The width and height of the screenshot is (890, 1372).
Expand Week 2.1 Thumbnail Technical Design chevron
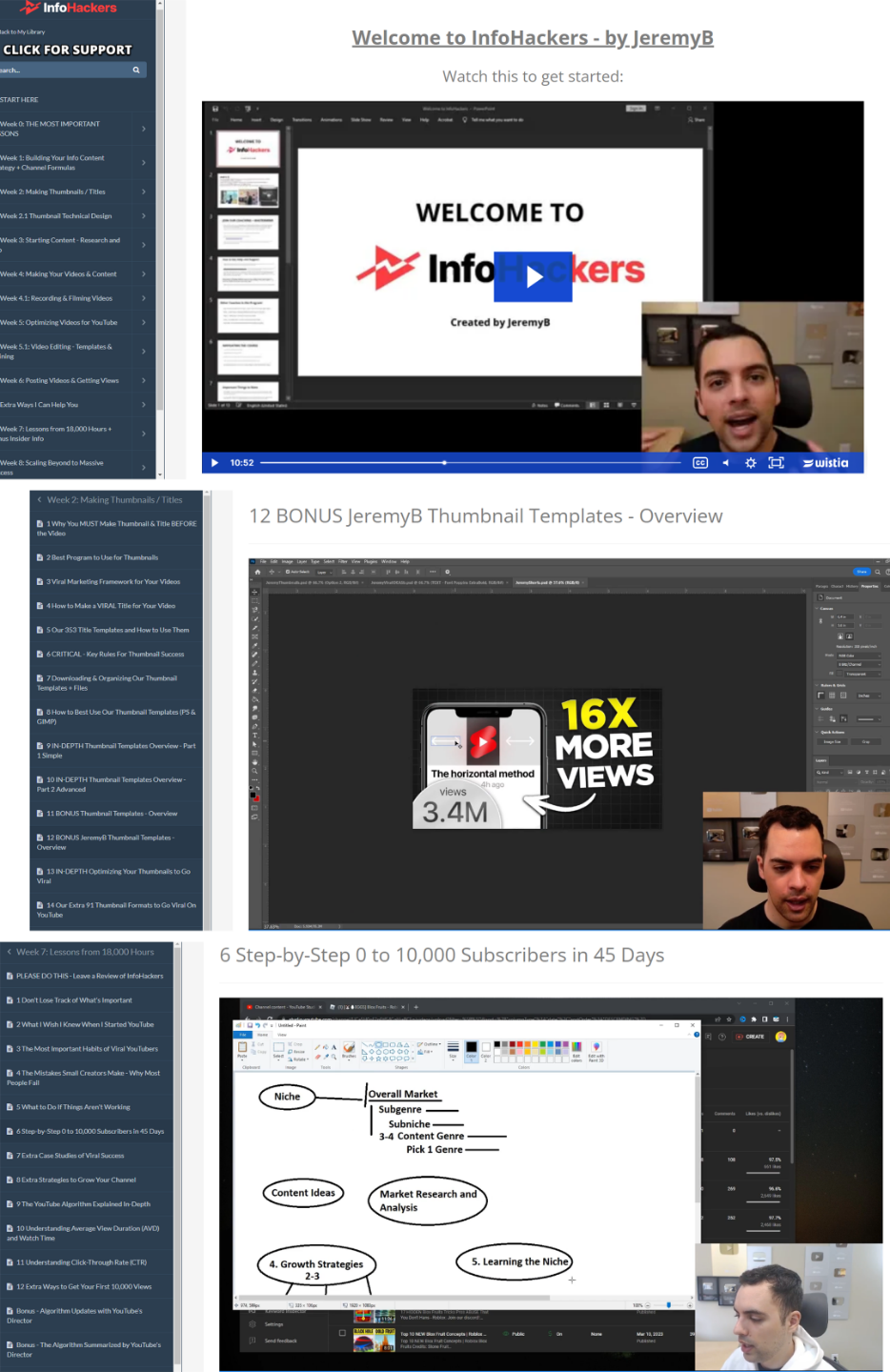click(x=144, y=216)
